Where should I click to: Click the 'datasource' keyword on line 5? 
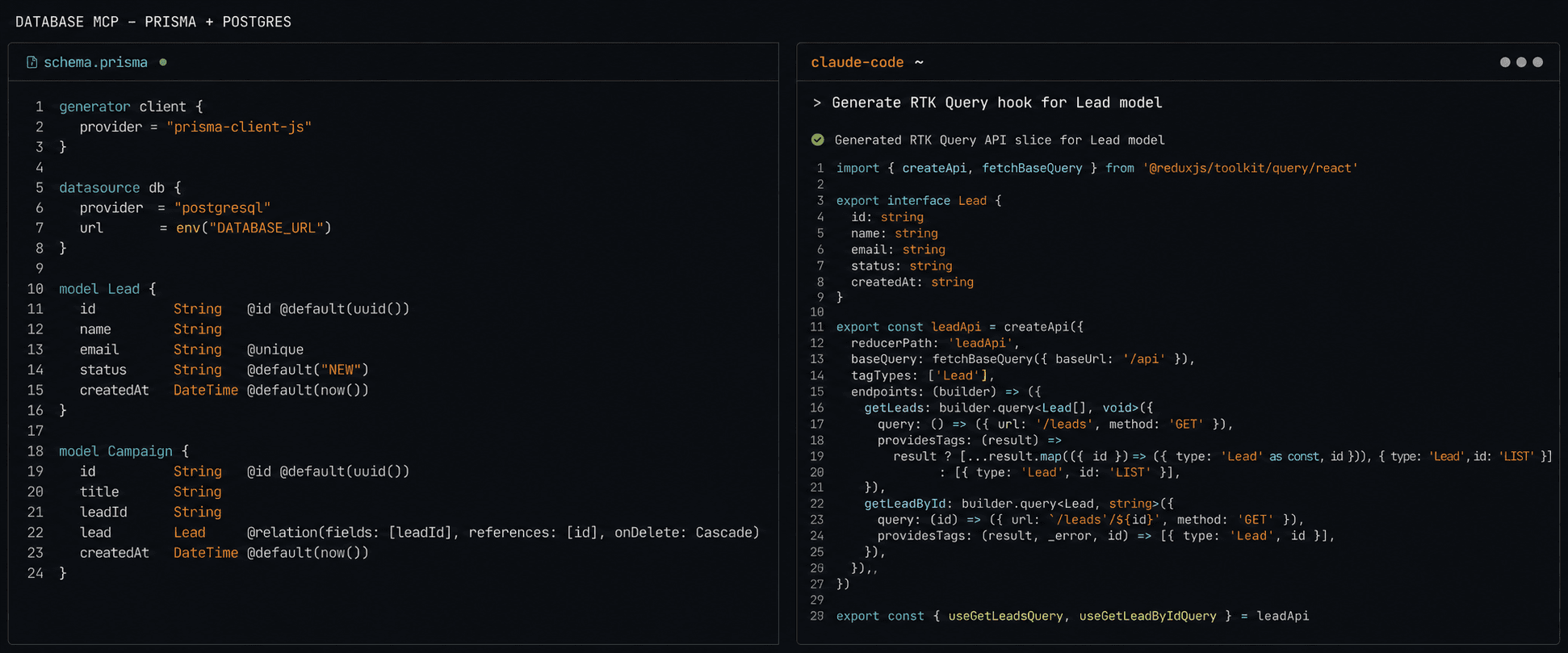(x=99, y=187)
